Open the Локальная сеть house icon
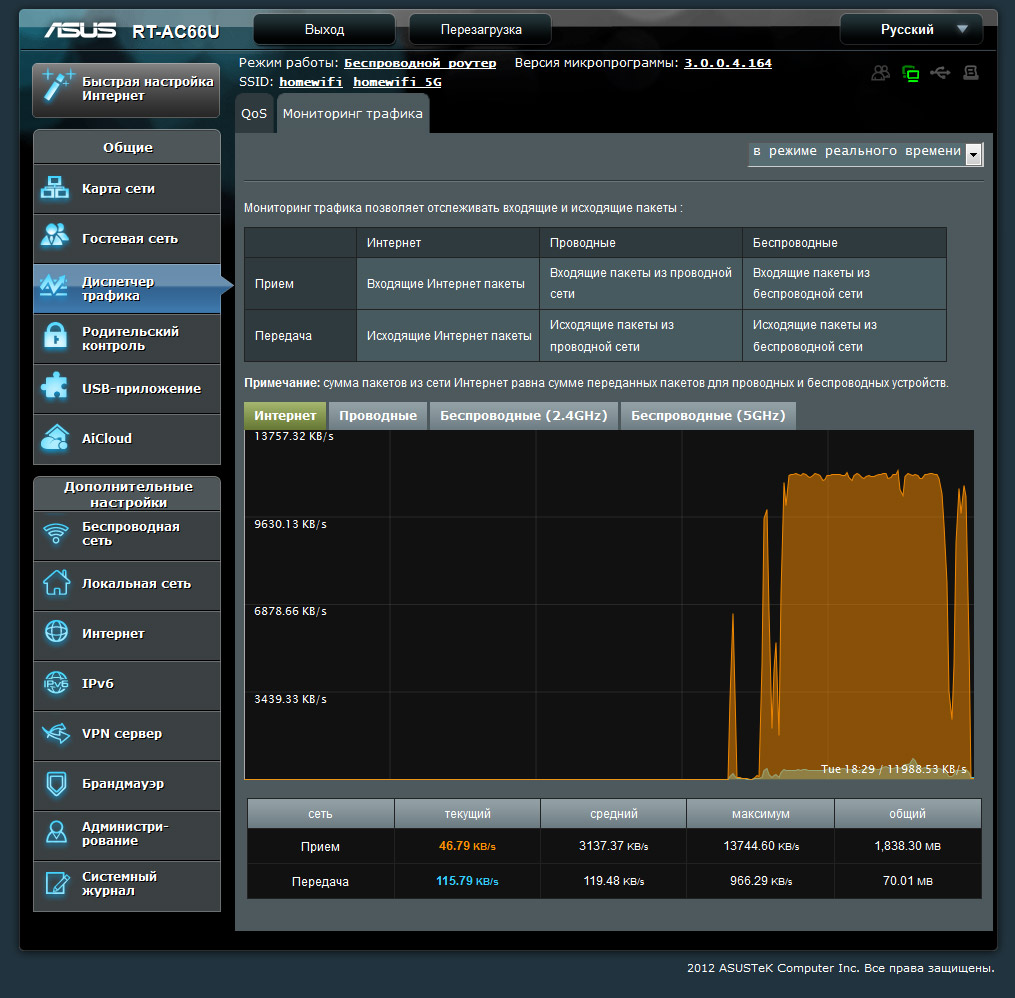The height and width of the screenshot is (998, 1015). [56, 582]
